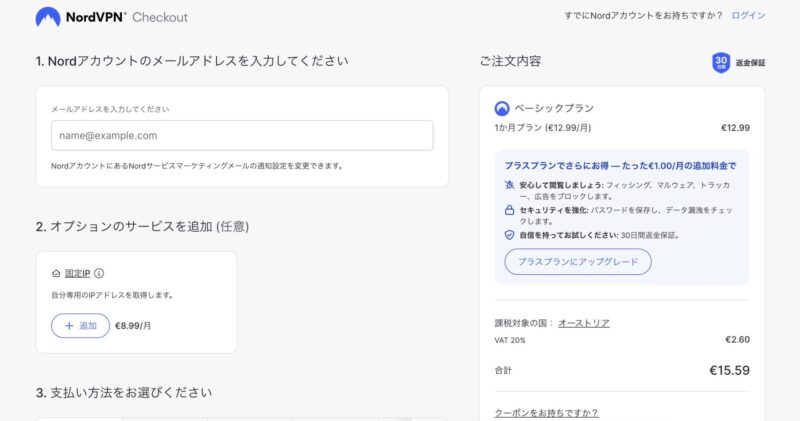
Task: Click the bug-block icon beside 安心して閲覧しましょう
Action: coord(509,185)
